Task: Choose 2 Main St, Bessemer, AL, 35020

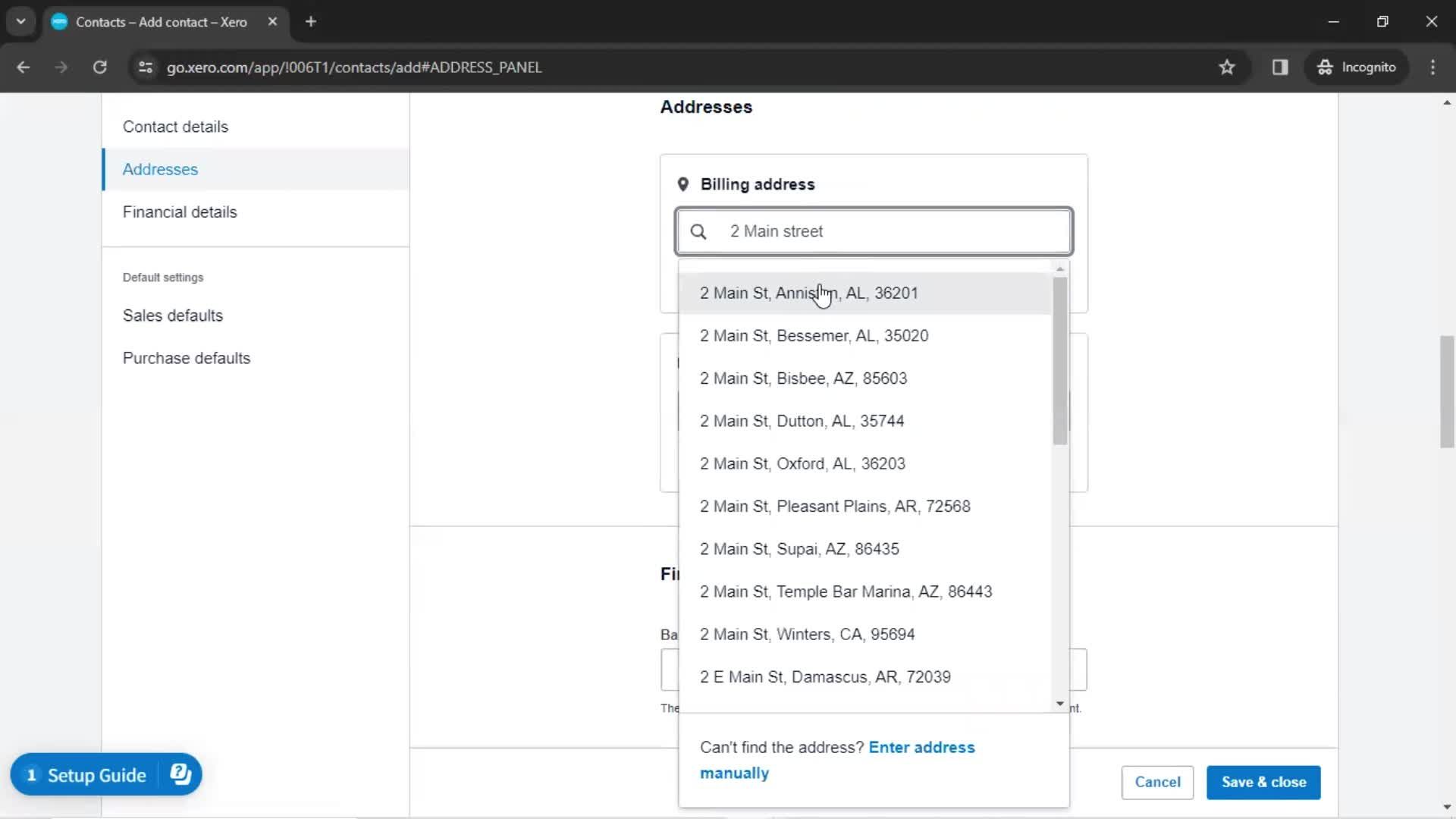Action: [x=865, y=336]
